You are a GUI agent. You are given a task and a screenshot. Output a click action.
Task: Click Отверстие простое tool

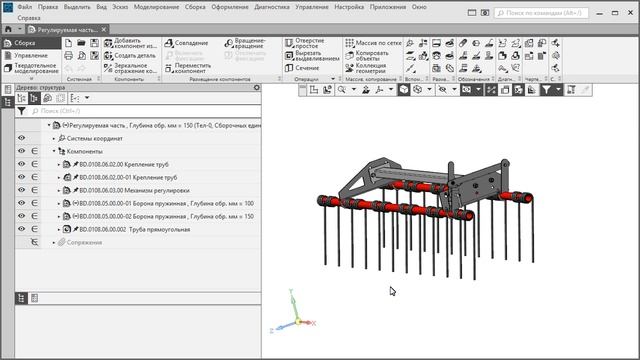coord(305,43)
